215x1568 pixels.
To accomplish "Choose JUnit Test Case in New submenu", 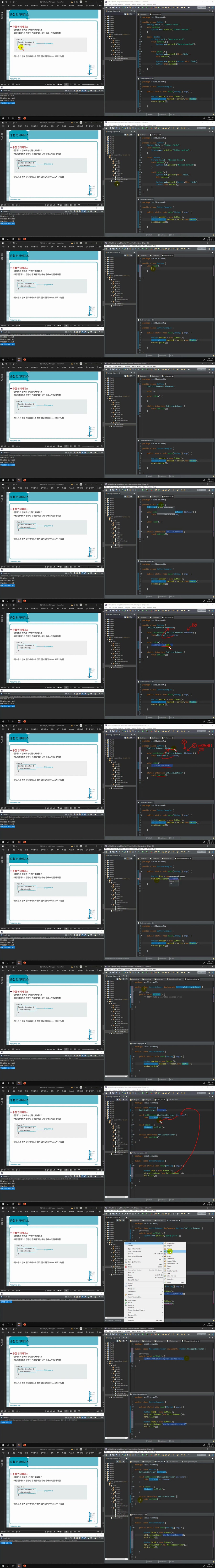I will 172,1276.
